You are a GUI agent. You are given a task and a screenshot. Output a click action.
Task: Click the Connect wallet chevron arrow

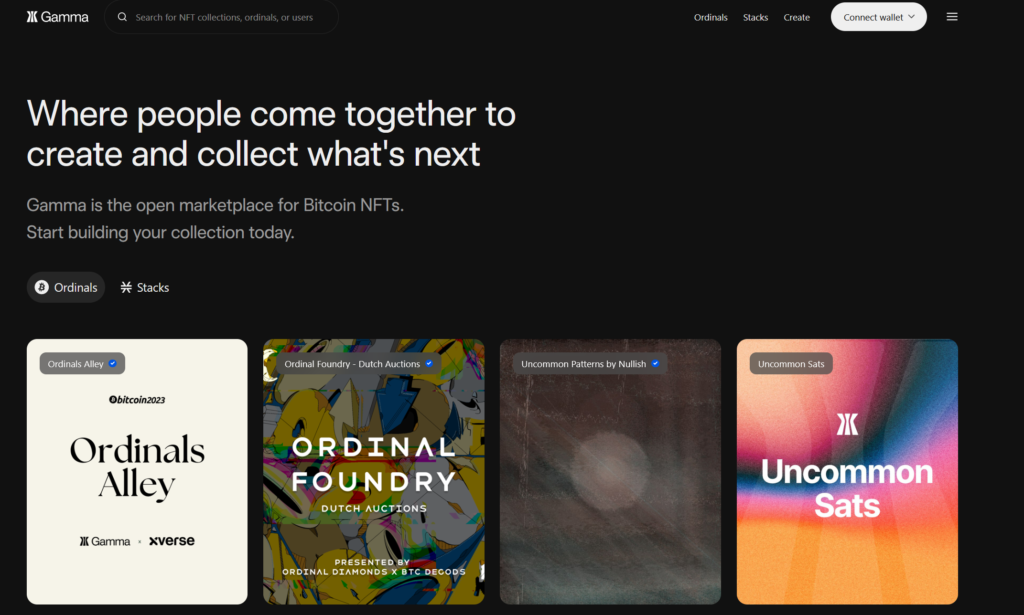coord(912,17)
